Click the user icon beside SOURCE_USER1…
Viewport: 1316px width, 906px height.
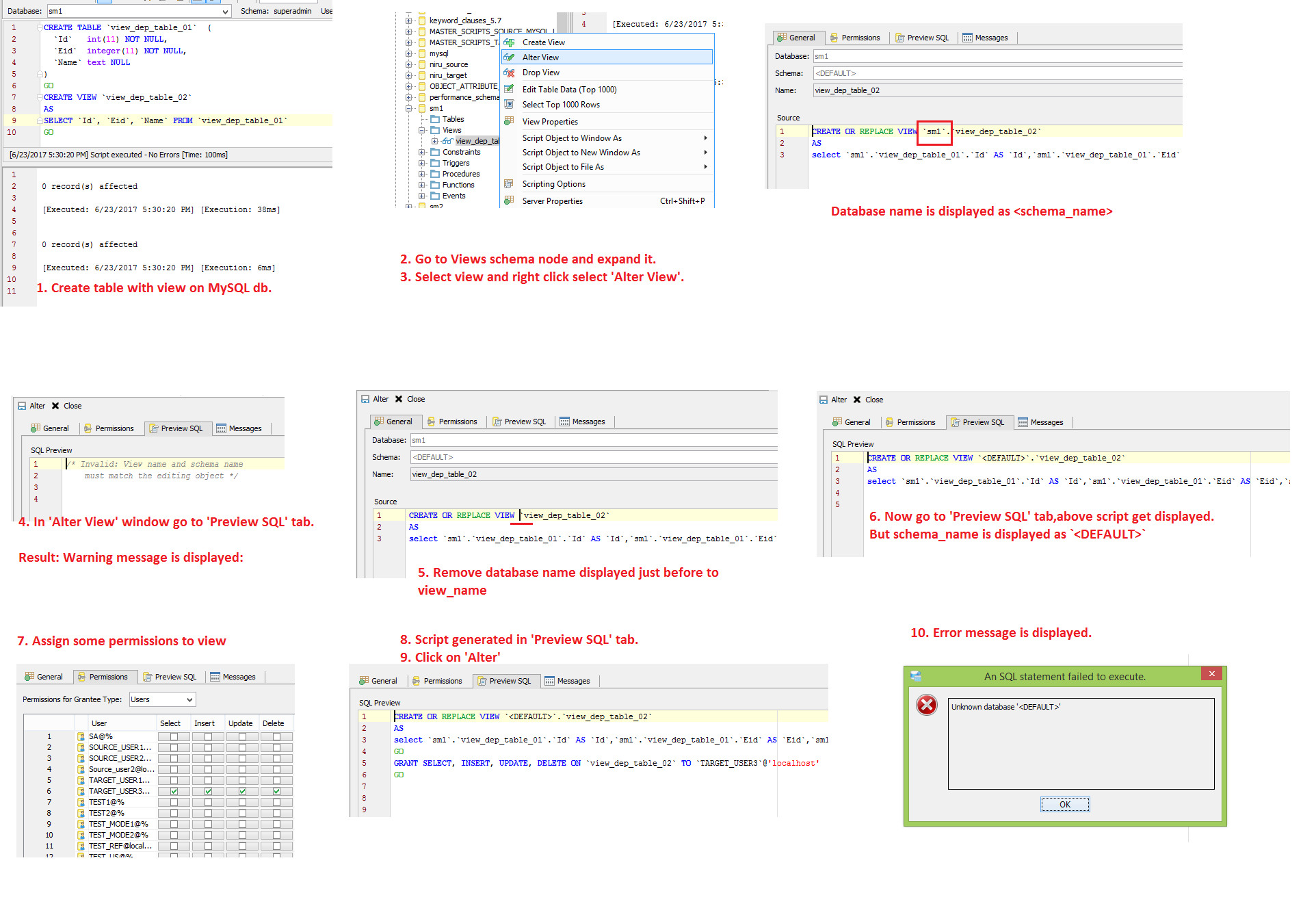[81, 747]
